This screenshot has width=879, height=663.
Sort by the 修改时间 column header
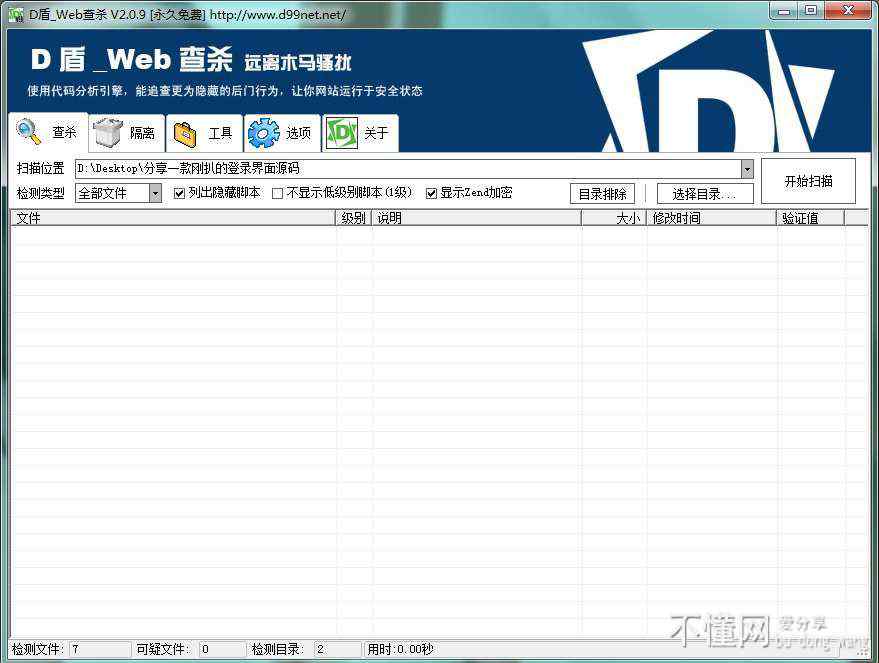pos(711,218)
